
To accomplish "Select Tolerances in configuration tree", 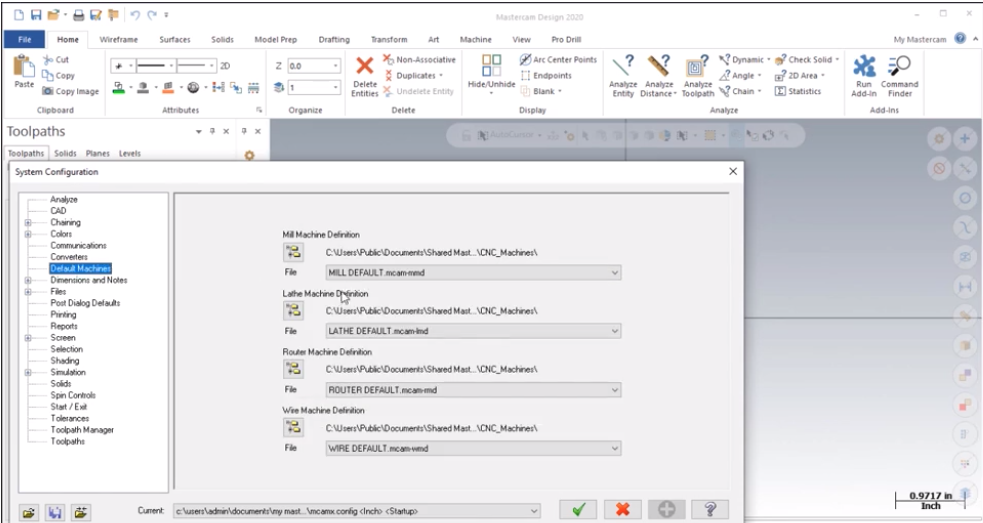I will point(70,418).
